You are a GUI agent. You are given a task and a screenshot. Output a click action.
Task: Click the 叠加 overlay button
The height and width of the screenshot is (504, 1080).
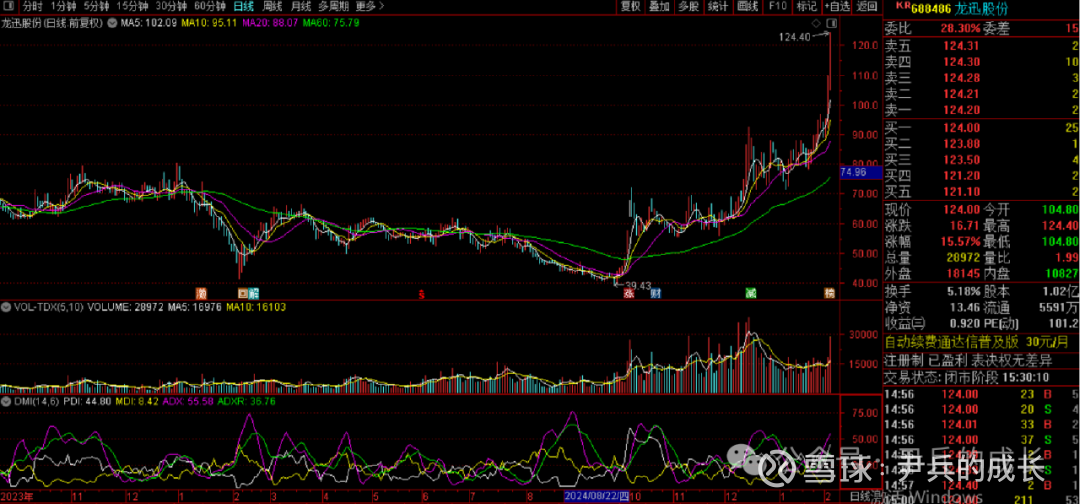click(x=659, y=7)
